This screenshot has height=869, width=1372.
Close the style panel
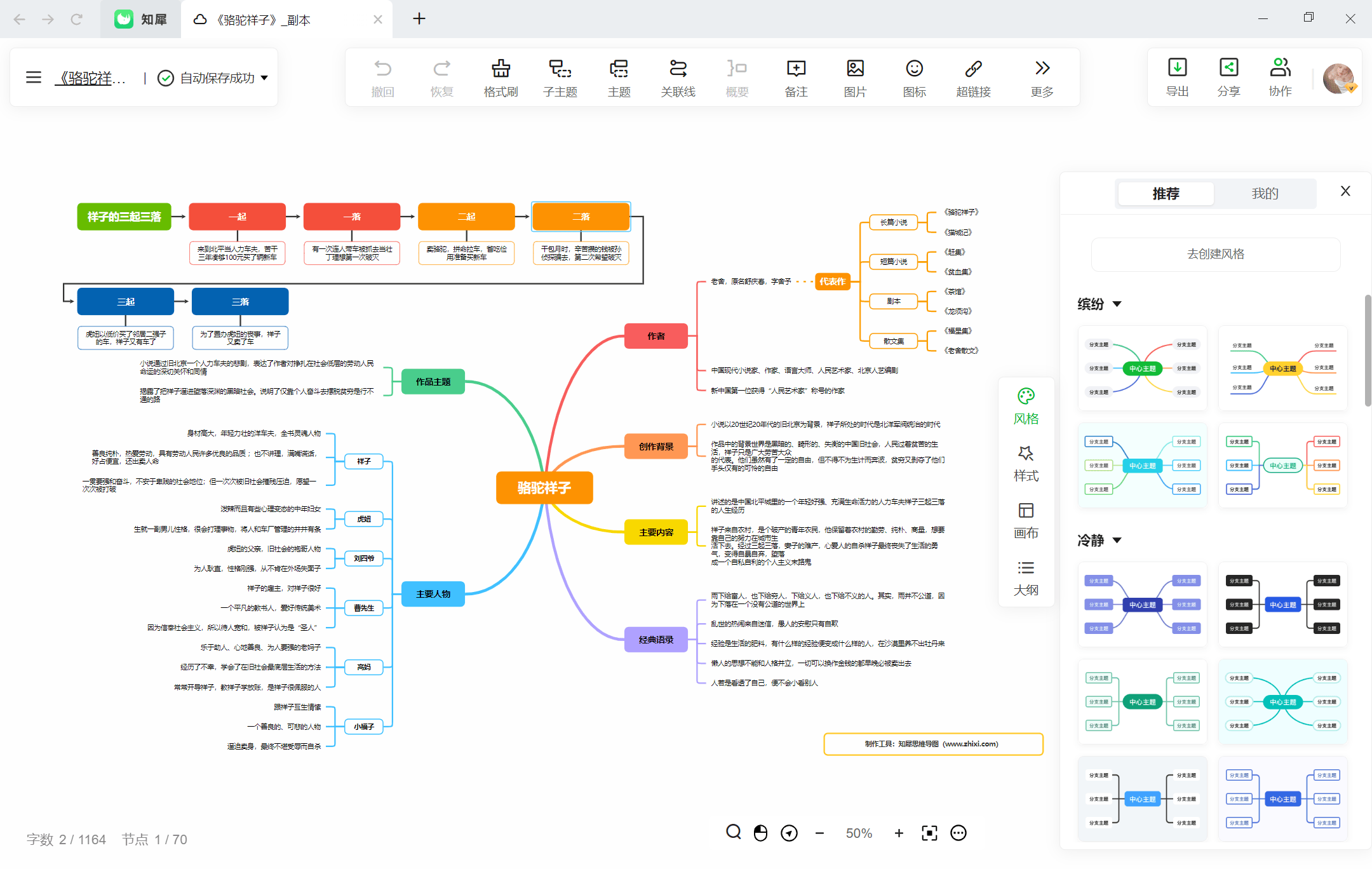pyautogui.click(x=1345, y=191)
